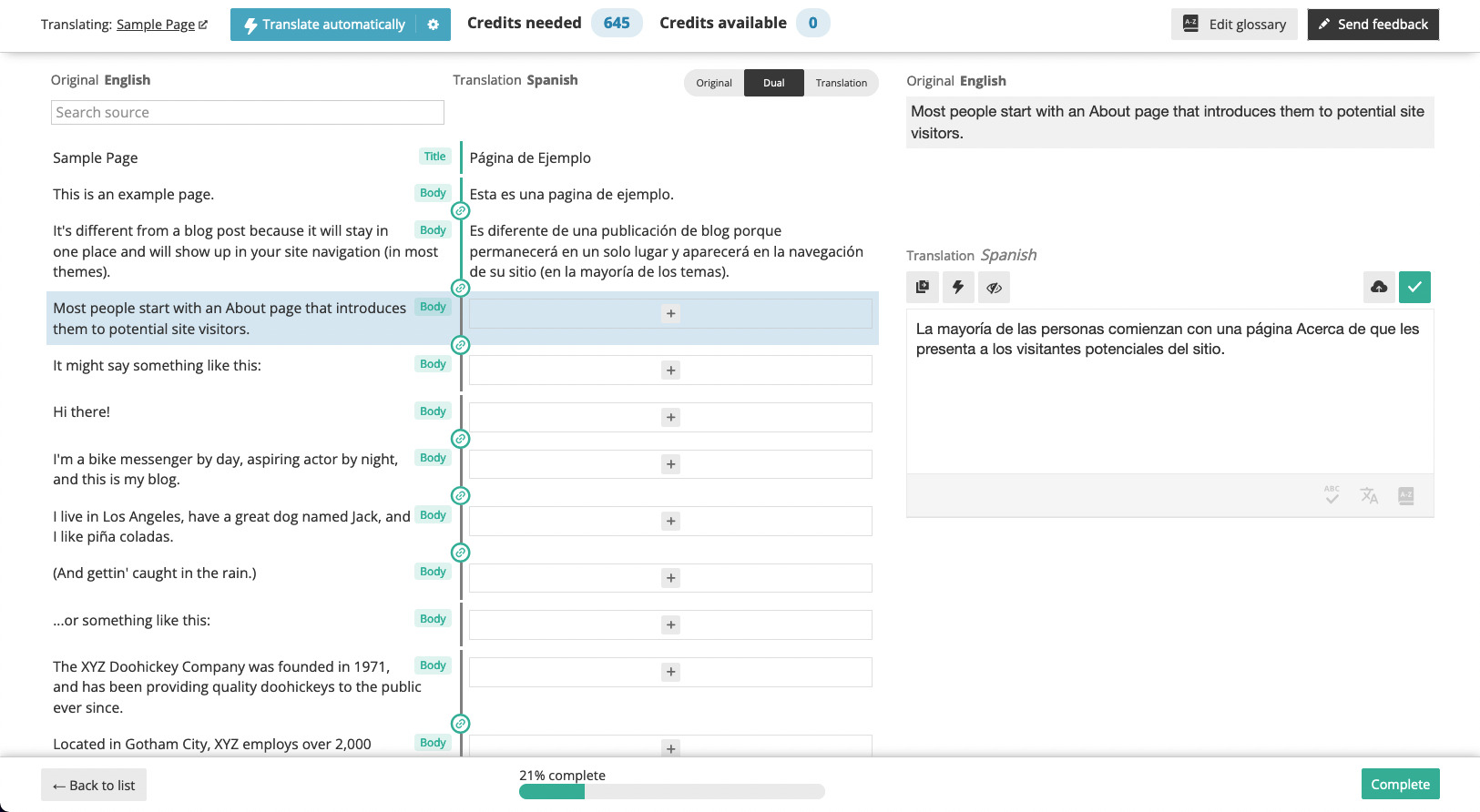Image resolution: width=1480 pixels, height=812 pixels.
Task: Switch to Translation view tab
Action: tap(842, 83)
